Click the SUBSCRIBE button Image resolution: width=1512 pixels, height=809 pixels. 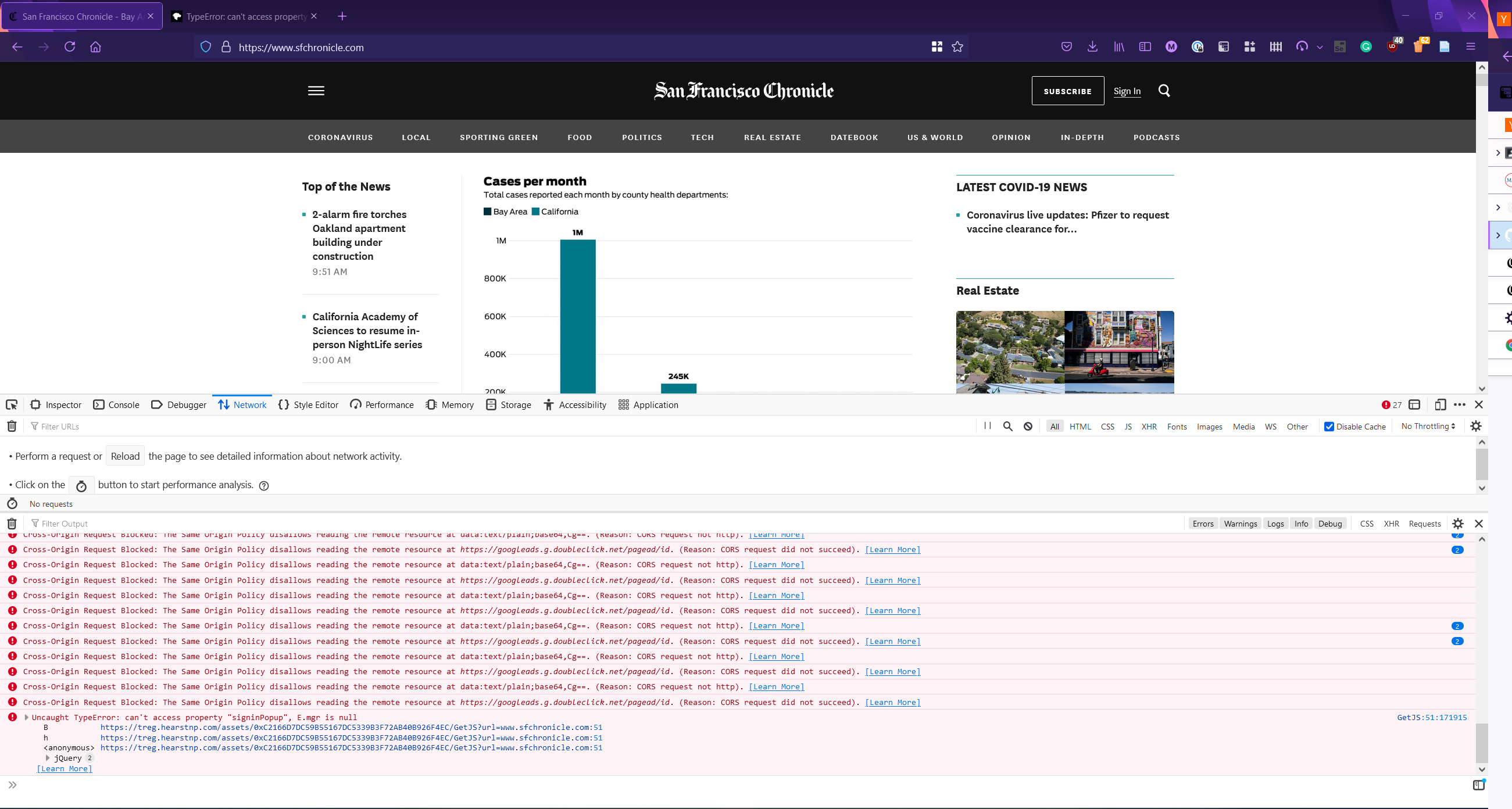click(1068, 91)
